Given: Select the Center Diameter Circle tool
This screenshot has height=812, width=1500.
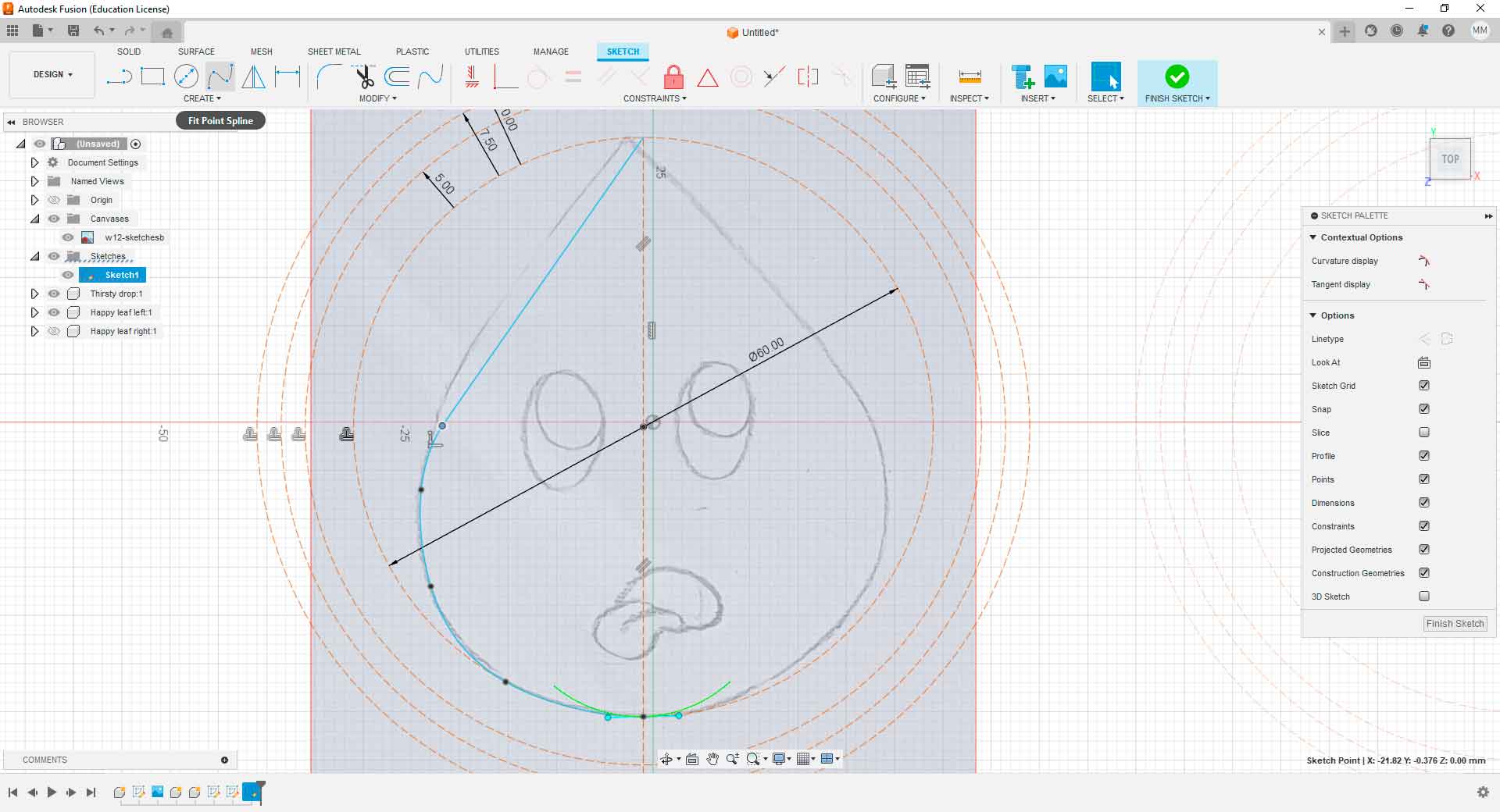Looking at the screenshot, I should point(186,77).
